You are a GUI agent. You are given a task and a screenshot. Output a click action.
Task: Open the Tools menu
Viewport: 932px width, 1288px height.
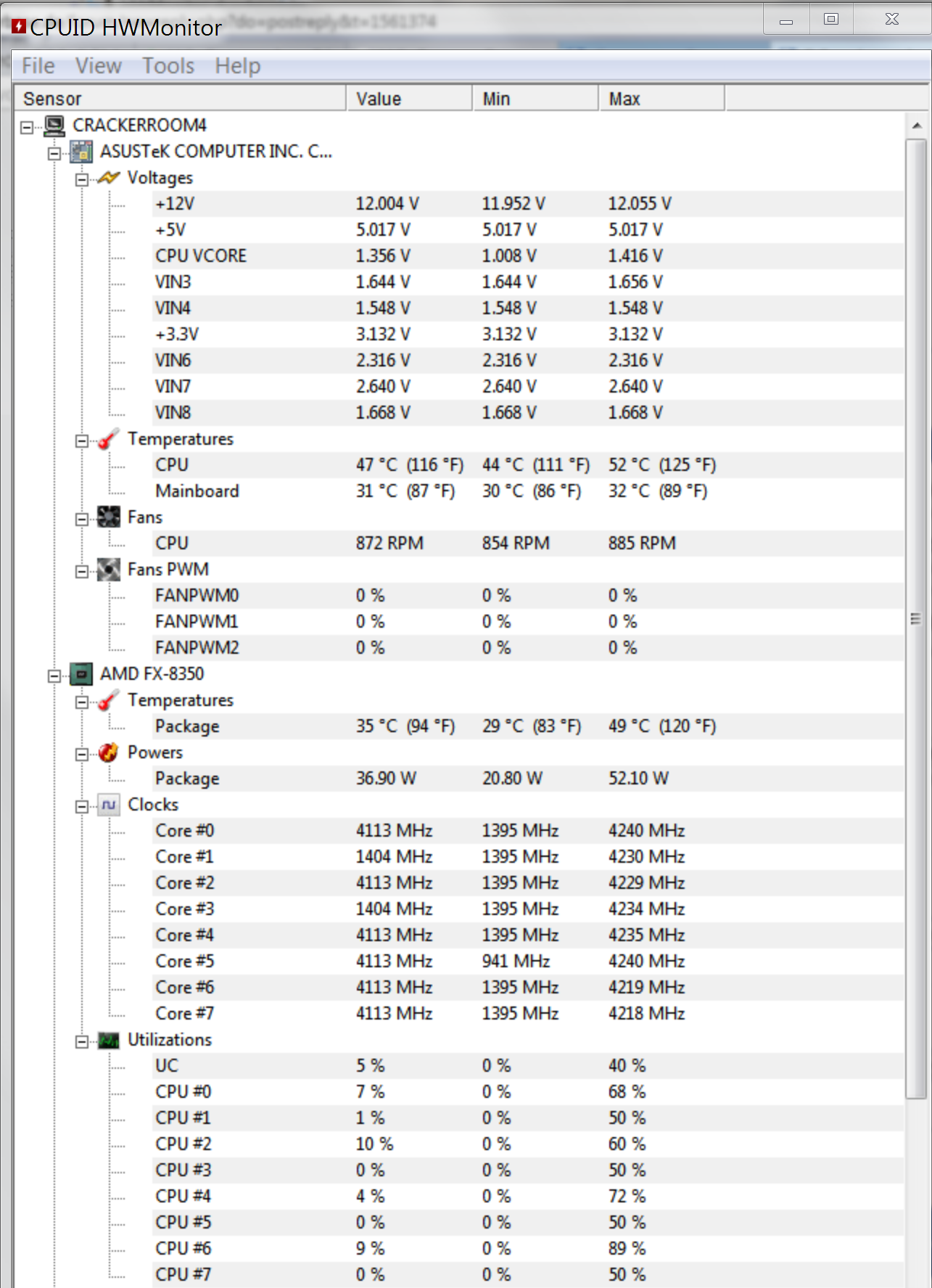[168, 66]
